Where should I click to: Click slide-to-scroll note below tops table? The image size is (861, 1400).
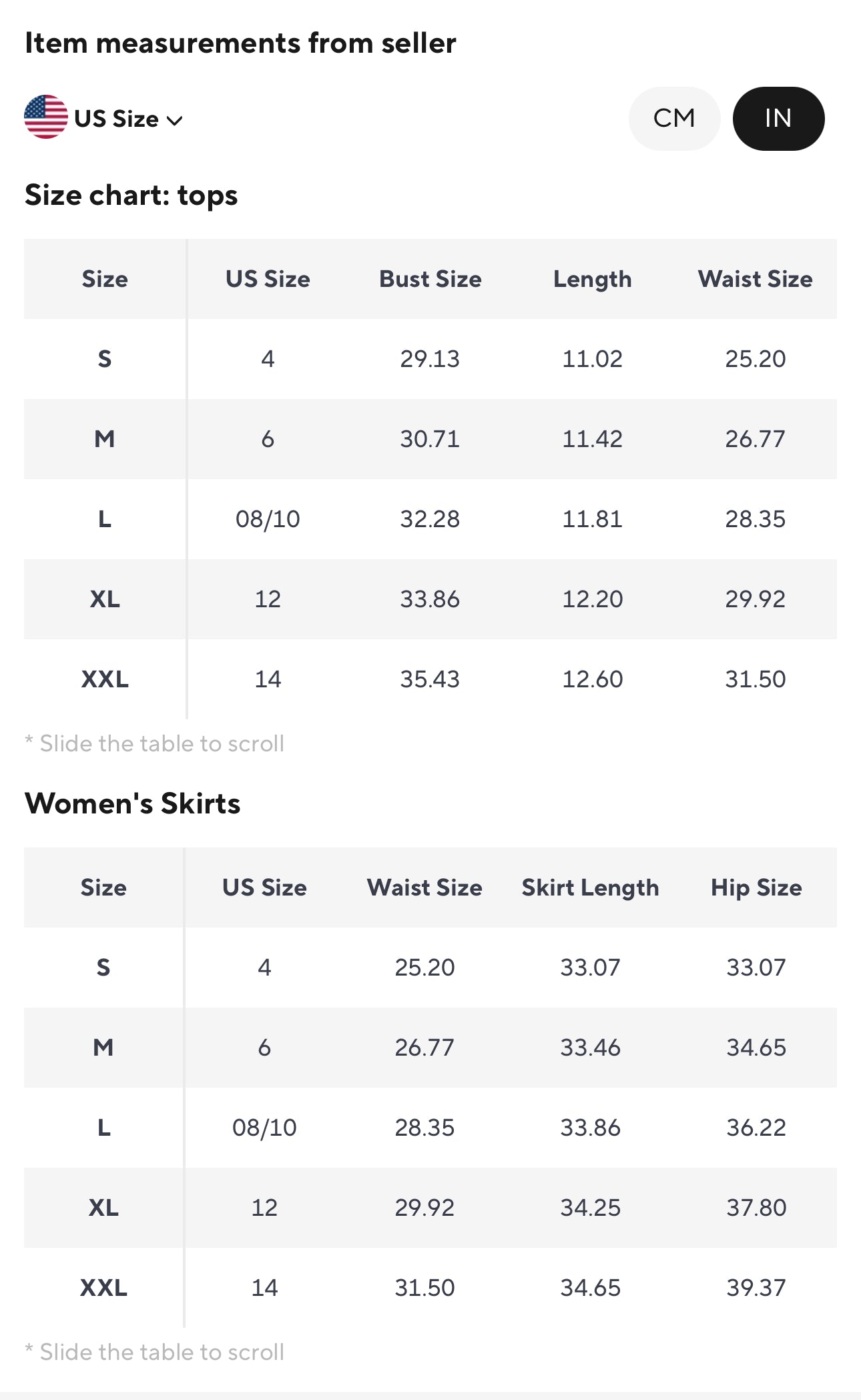click(155, 743)
